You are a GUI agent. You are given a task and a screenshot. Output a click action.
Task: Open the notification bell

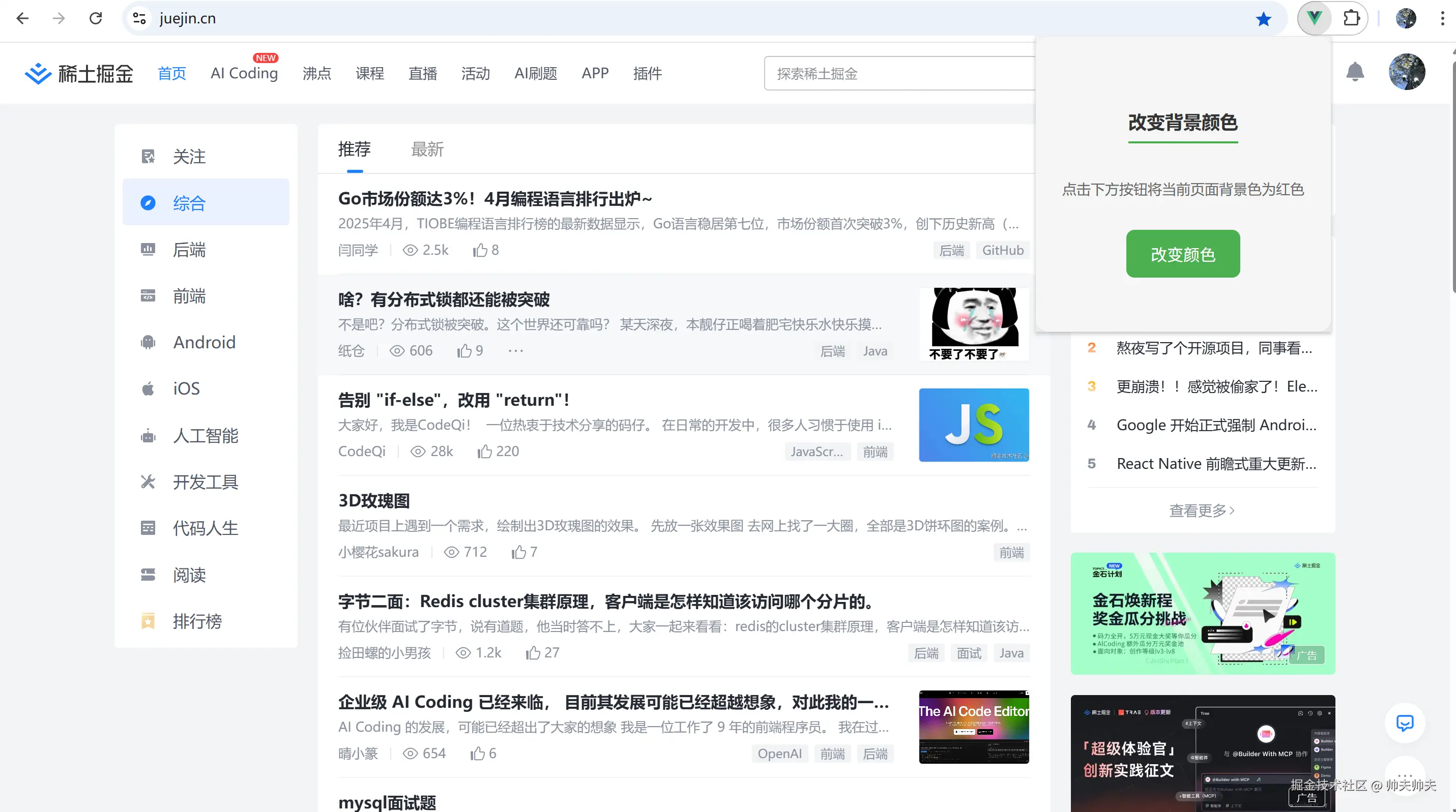coord(1355,72)
